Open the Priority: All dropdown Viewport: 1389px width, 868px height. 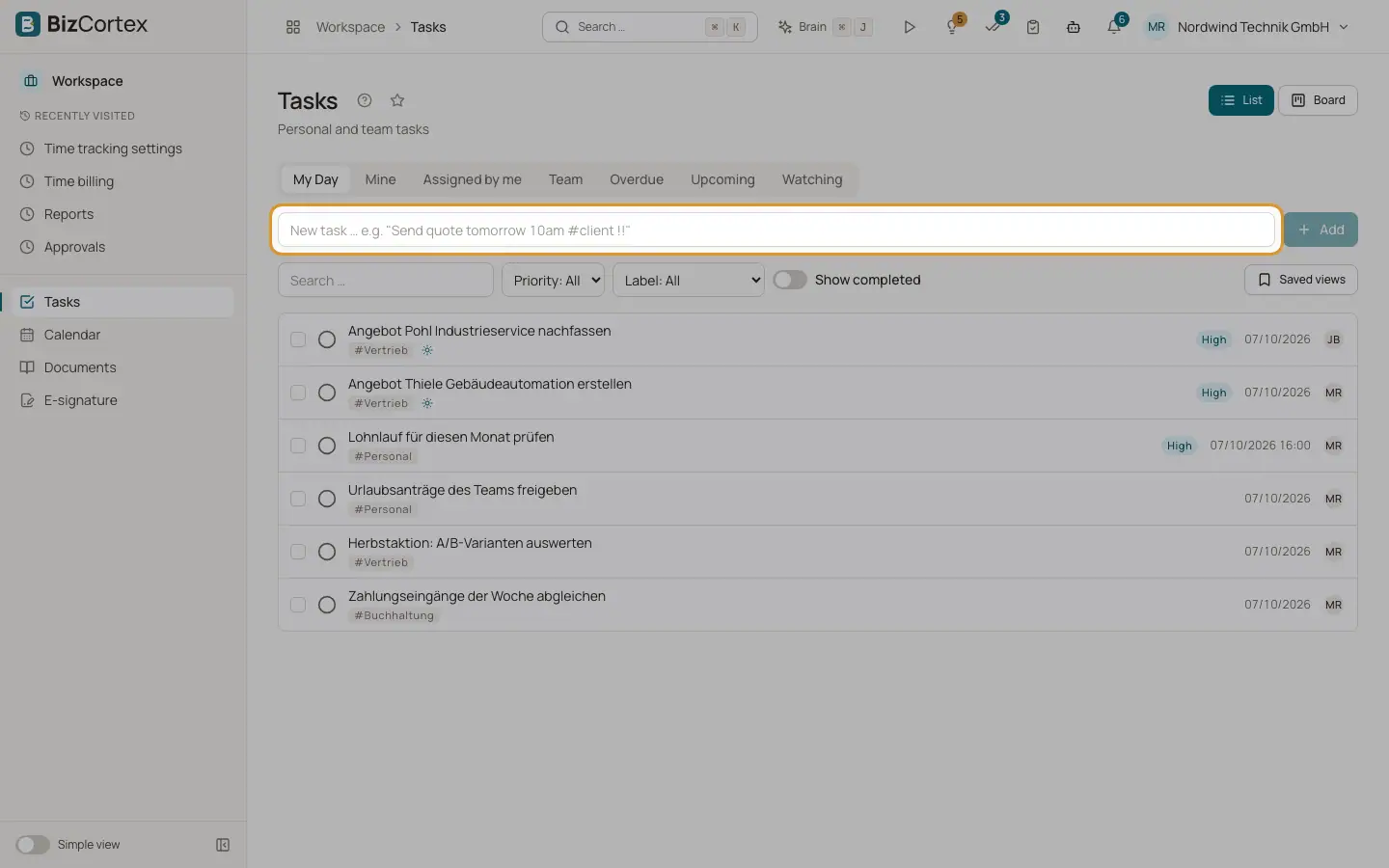point(553,281)
